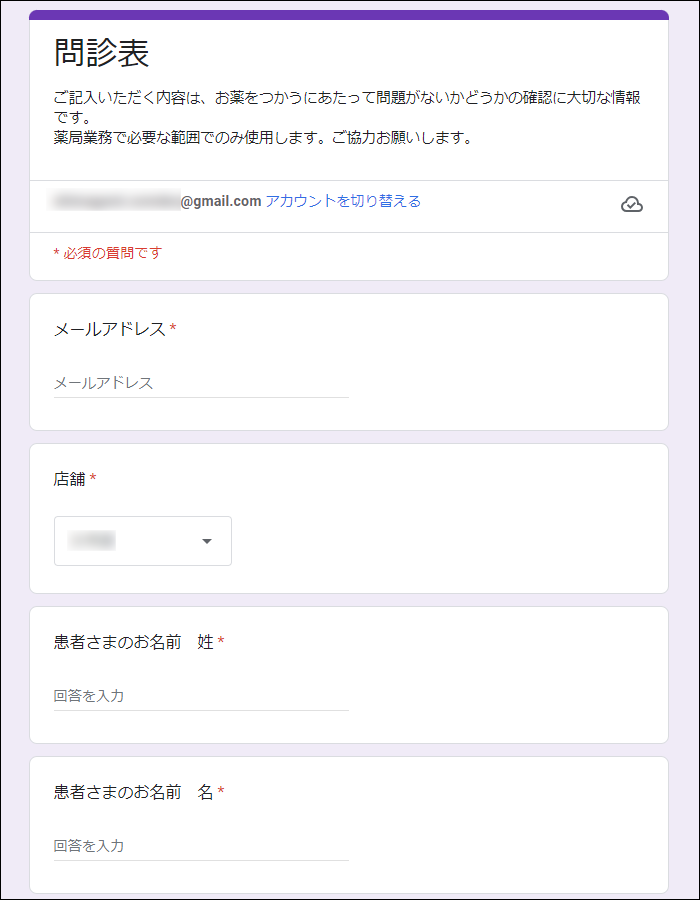Focus the 患者さまのお名前 姓 answer field
Viewport: 700px width, 900px height.
(x=200, y=696)
